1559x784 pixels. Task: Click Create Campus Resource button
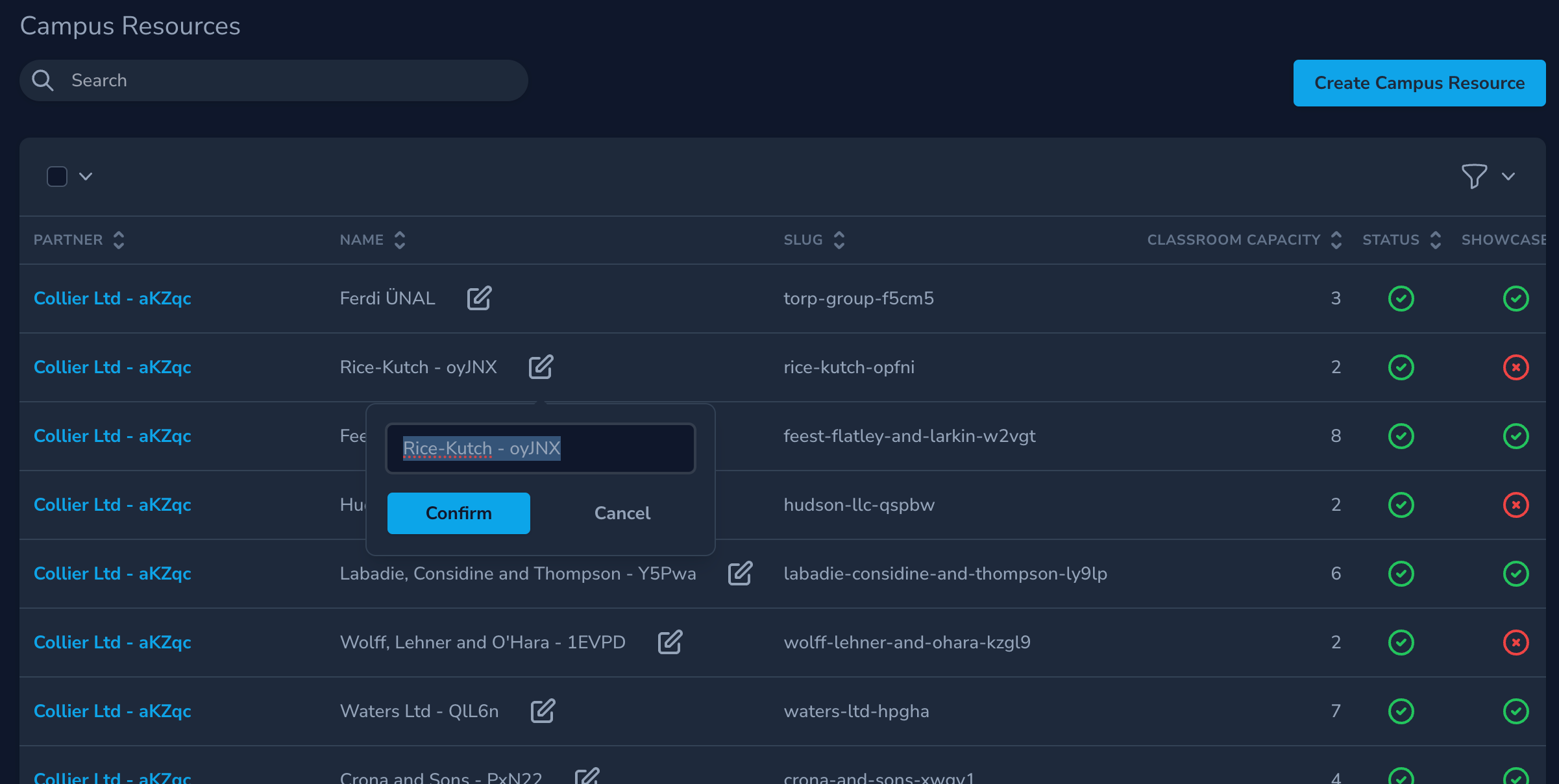[x=1419, y=83]
